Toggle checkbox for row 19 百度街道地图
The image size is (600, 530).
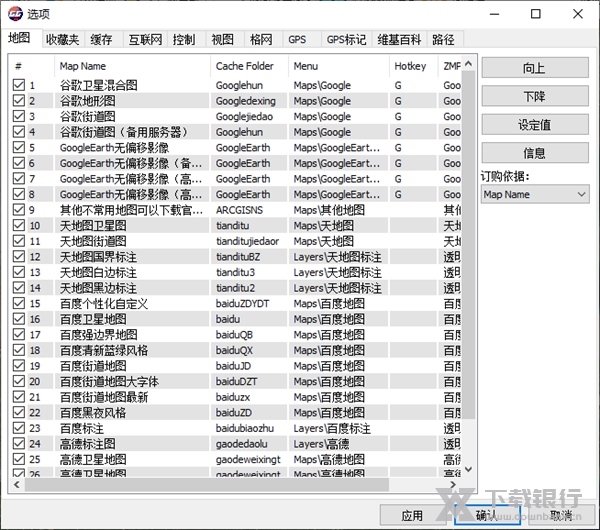point(19,366)
